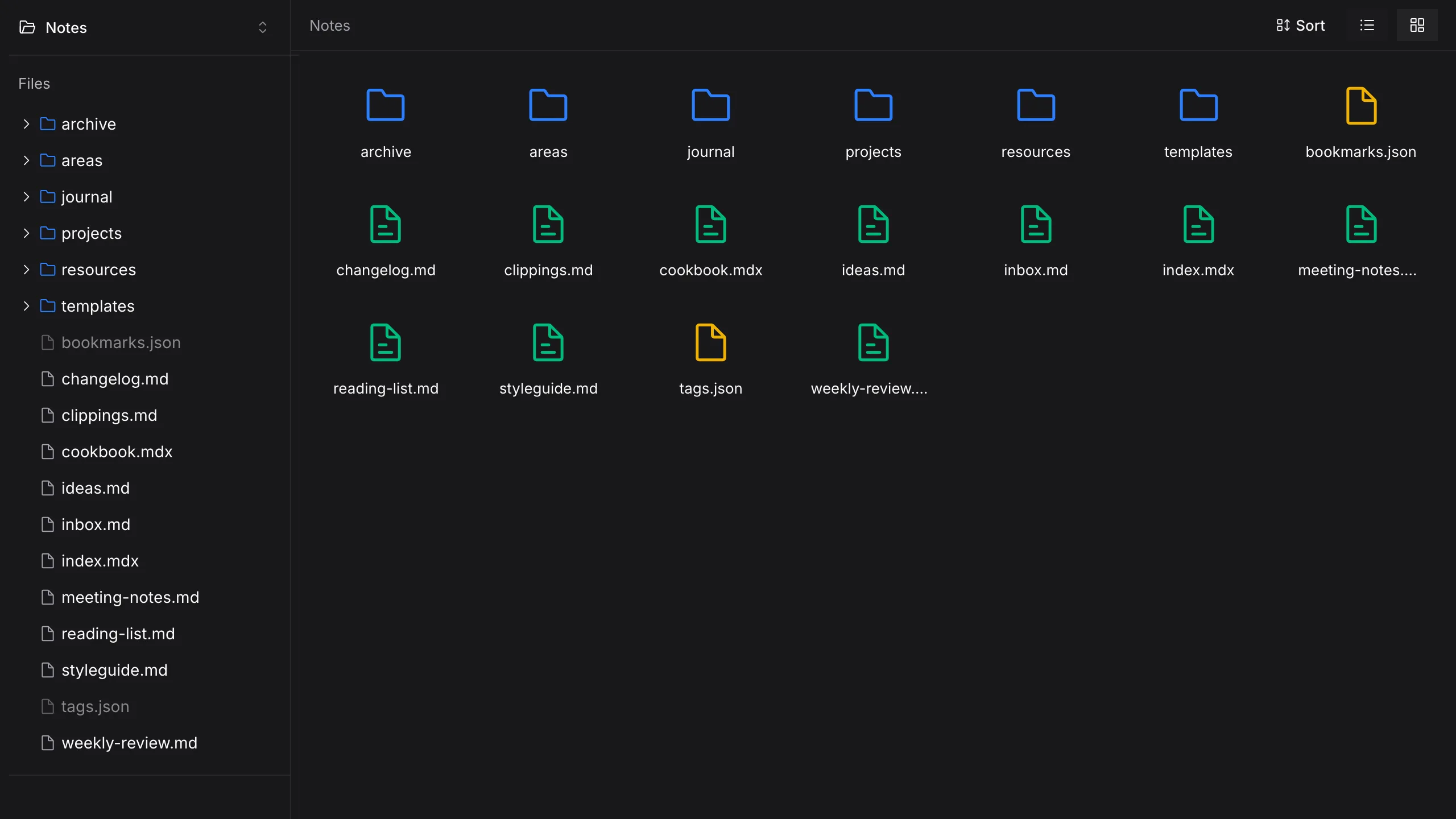Open the archive folder icon in grid

click(x=386, y=105)
